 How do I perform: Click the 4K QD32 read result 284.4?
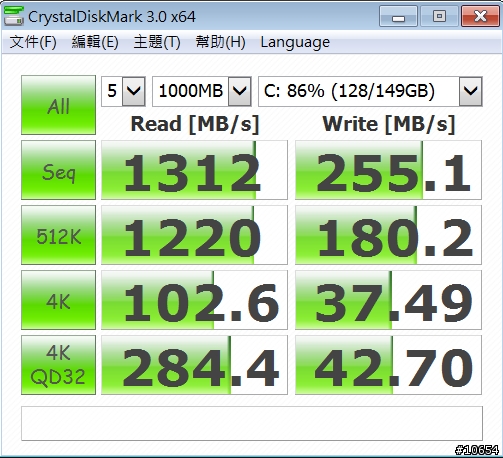(194, 365)
